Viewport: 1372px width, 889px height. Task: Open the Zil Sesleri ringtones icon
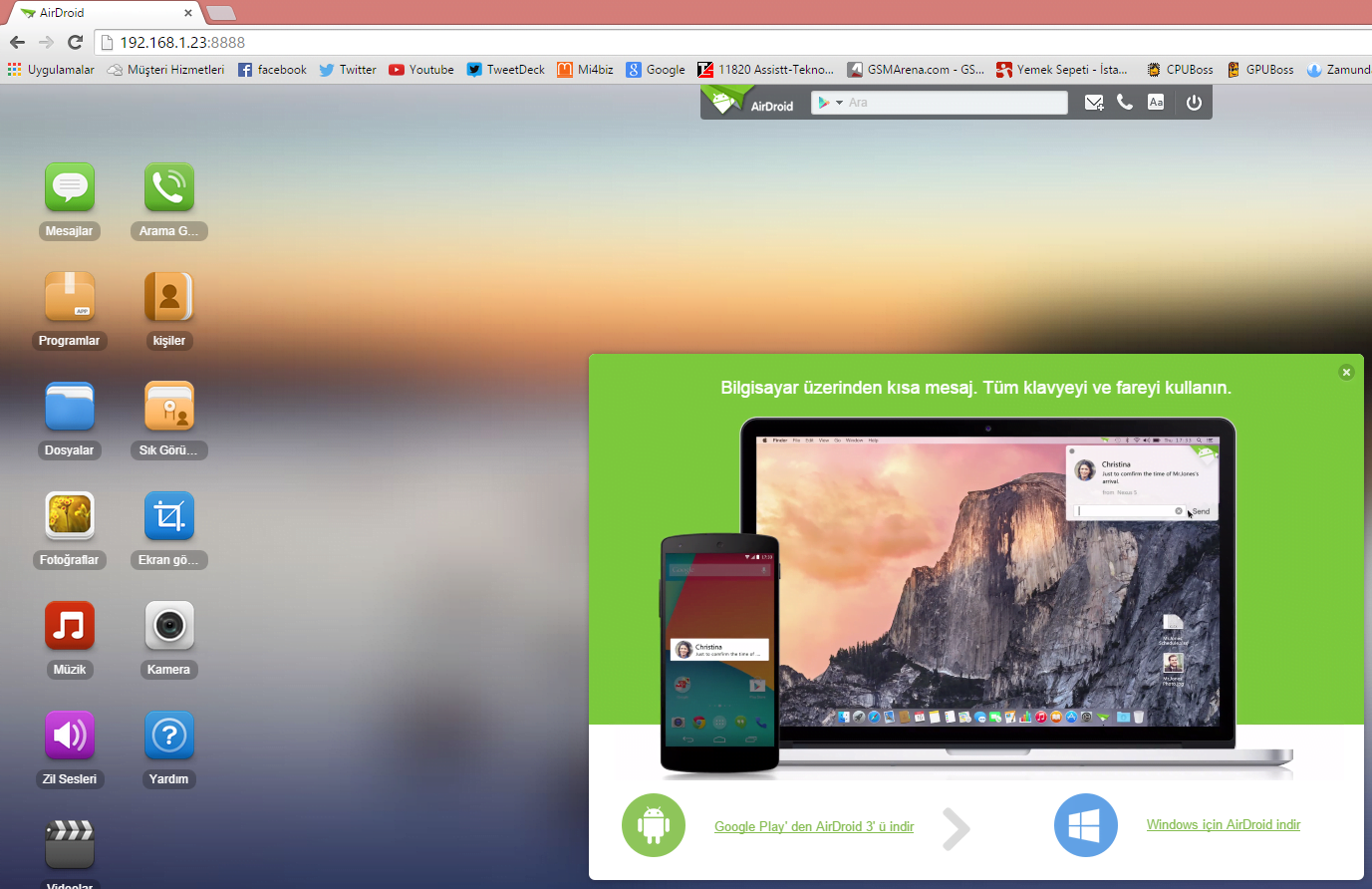[x=70, y=736]
